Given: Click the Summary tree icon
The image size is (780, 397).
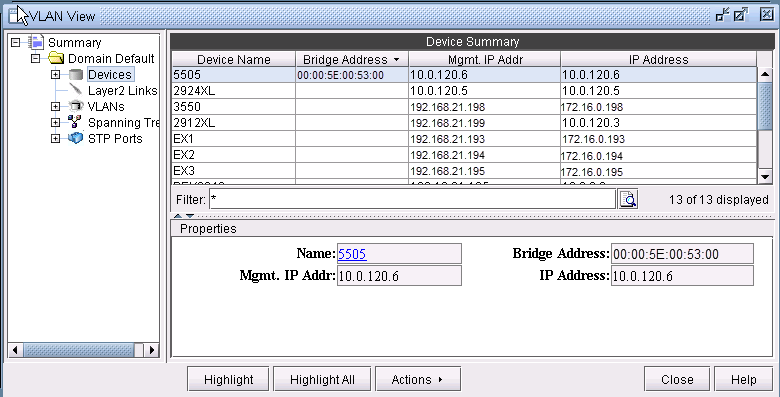Looking at the screenshot, I should (x=36, y=42).
